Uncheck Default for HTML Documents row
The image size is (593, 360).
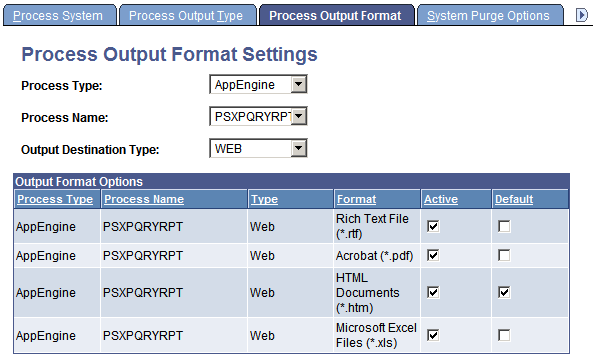click(x=504, y=292)
